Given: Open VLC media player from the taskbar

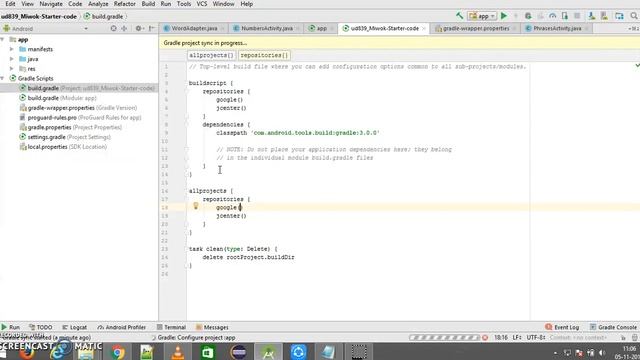Looking at the screenshot, I should [178, 352].
